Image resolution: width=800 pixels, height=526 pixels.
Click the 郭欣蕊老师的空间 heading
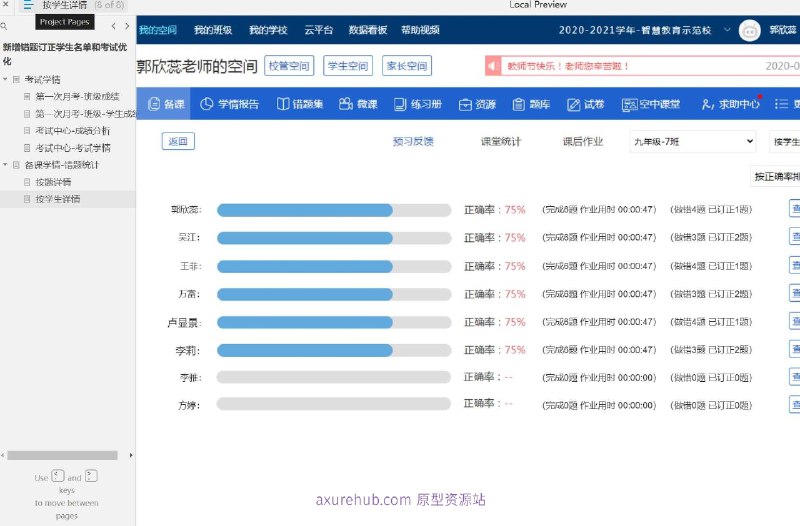(196, 66)
